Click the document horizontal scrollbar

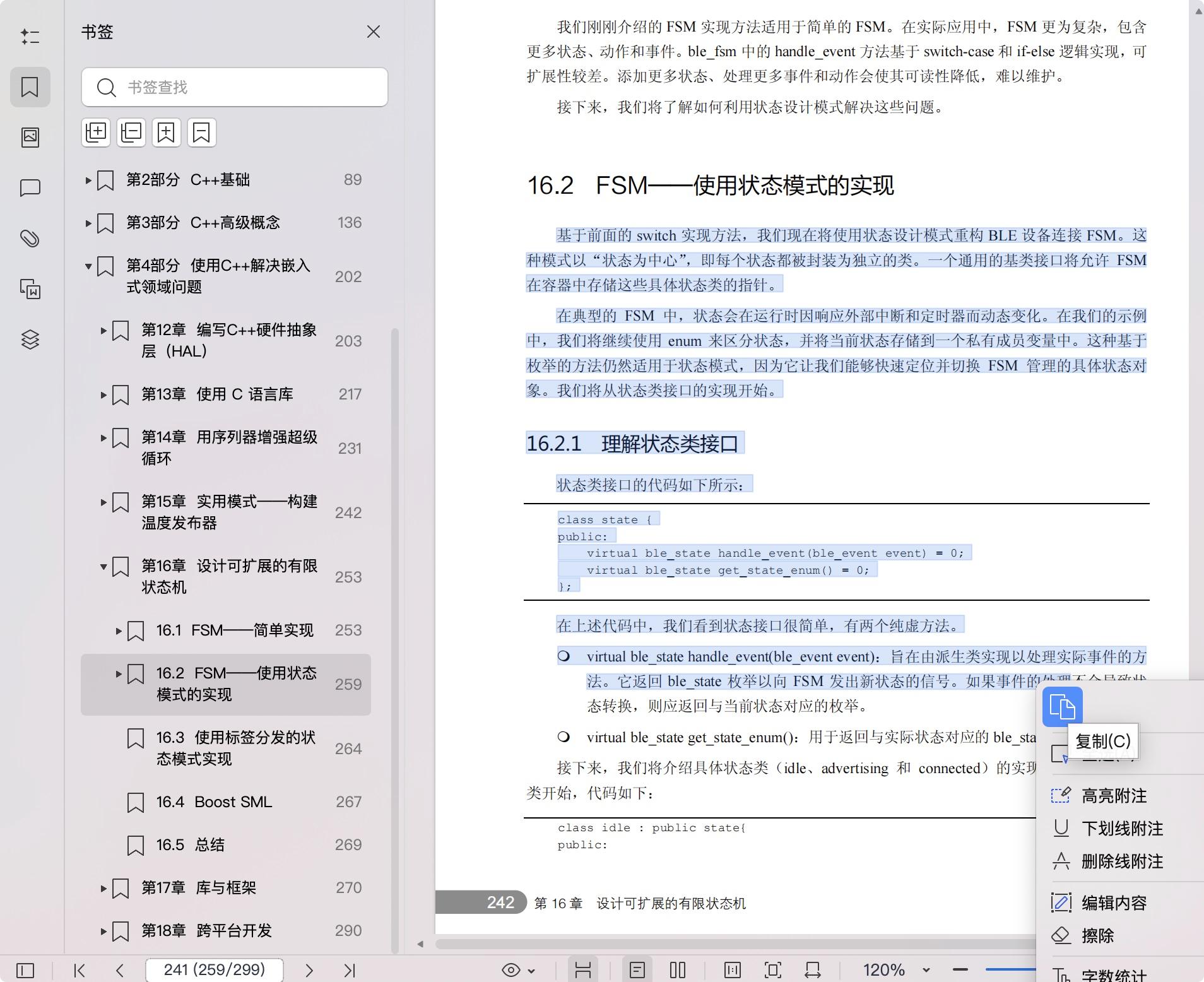coord(736,944)
